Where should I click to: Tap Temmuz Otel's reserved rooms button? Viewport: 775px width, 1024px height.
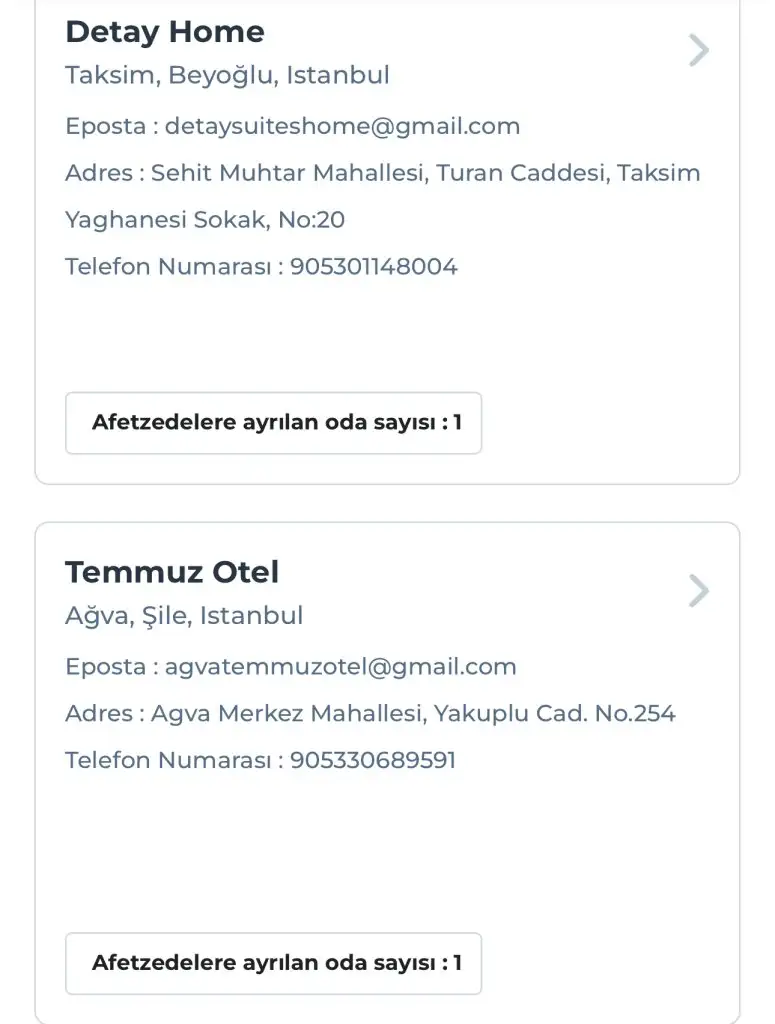pyautogui.click(x=273, y=964)
